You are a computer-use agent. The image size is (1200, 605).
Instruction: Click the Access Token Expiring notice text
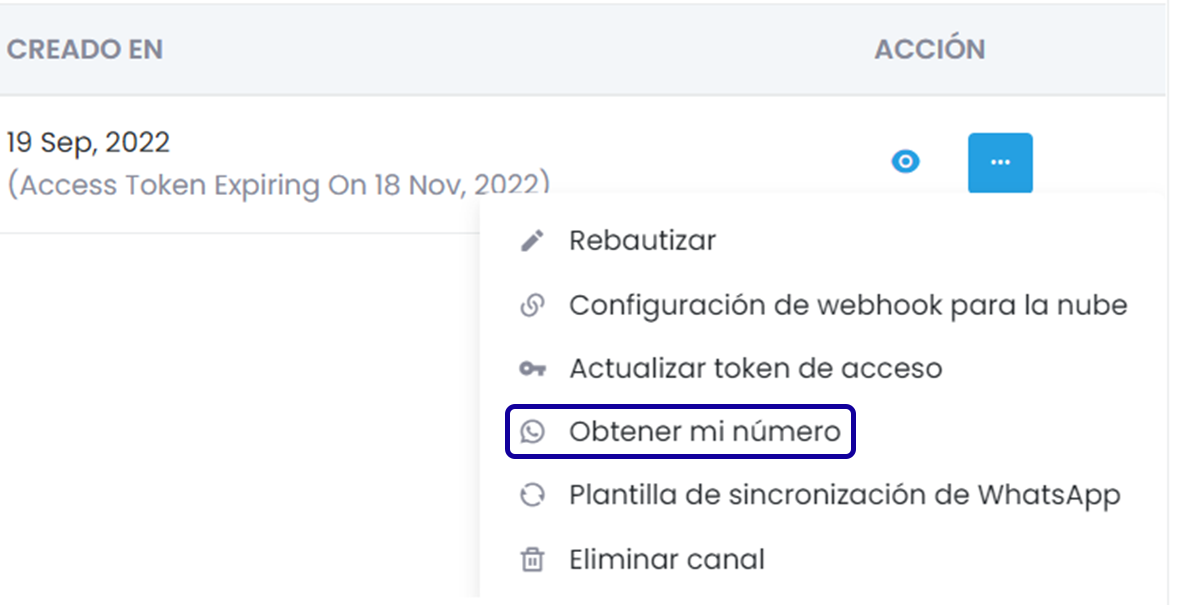point(279,186)
